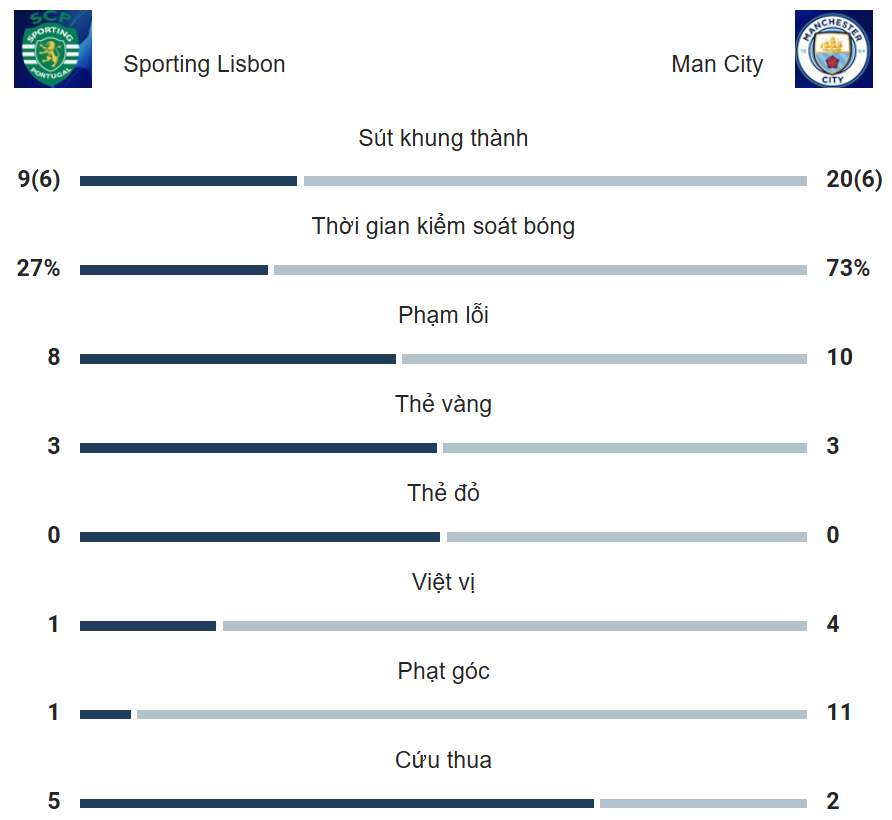Select the Phạt góc corners label
892x820 pixels.
[443, 671]
